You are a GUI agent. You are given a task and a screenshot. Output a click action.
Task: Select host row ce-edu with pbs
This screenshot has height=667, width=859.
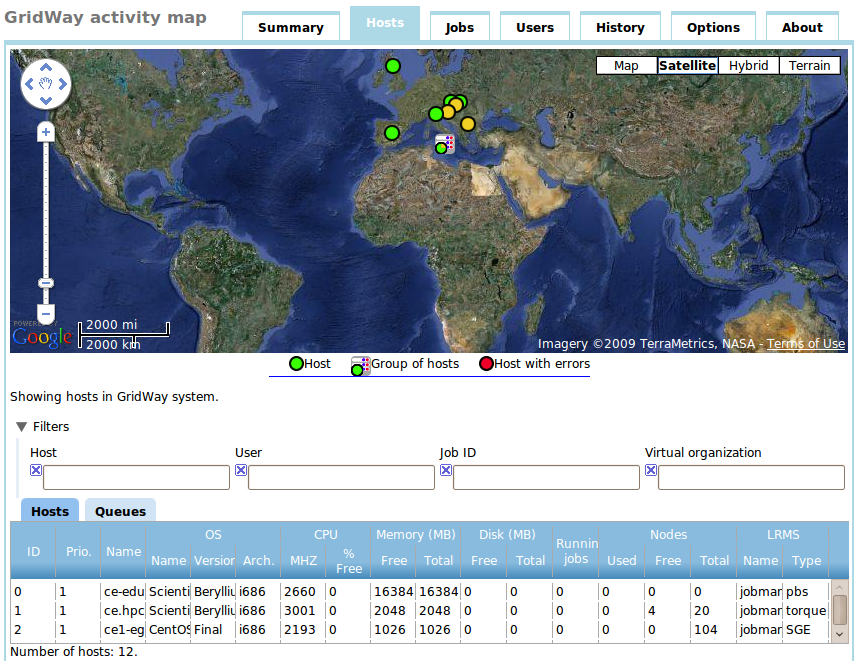[x=421, y=592]
